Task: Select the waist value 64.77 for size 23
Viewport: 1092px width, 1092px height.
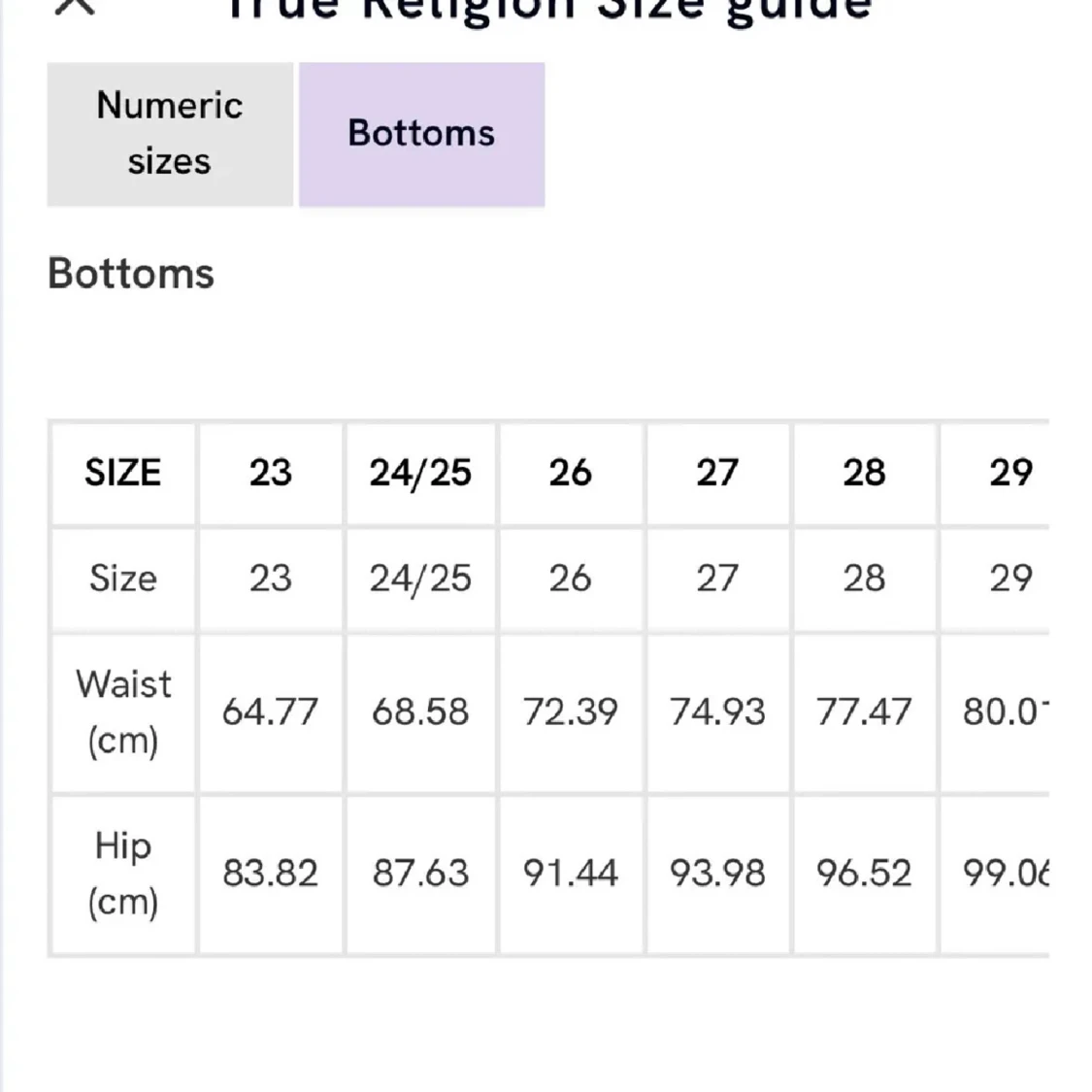Action: (272, 712)
